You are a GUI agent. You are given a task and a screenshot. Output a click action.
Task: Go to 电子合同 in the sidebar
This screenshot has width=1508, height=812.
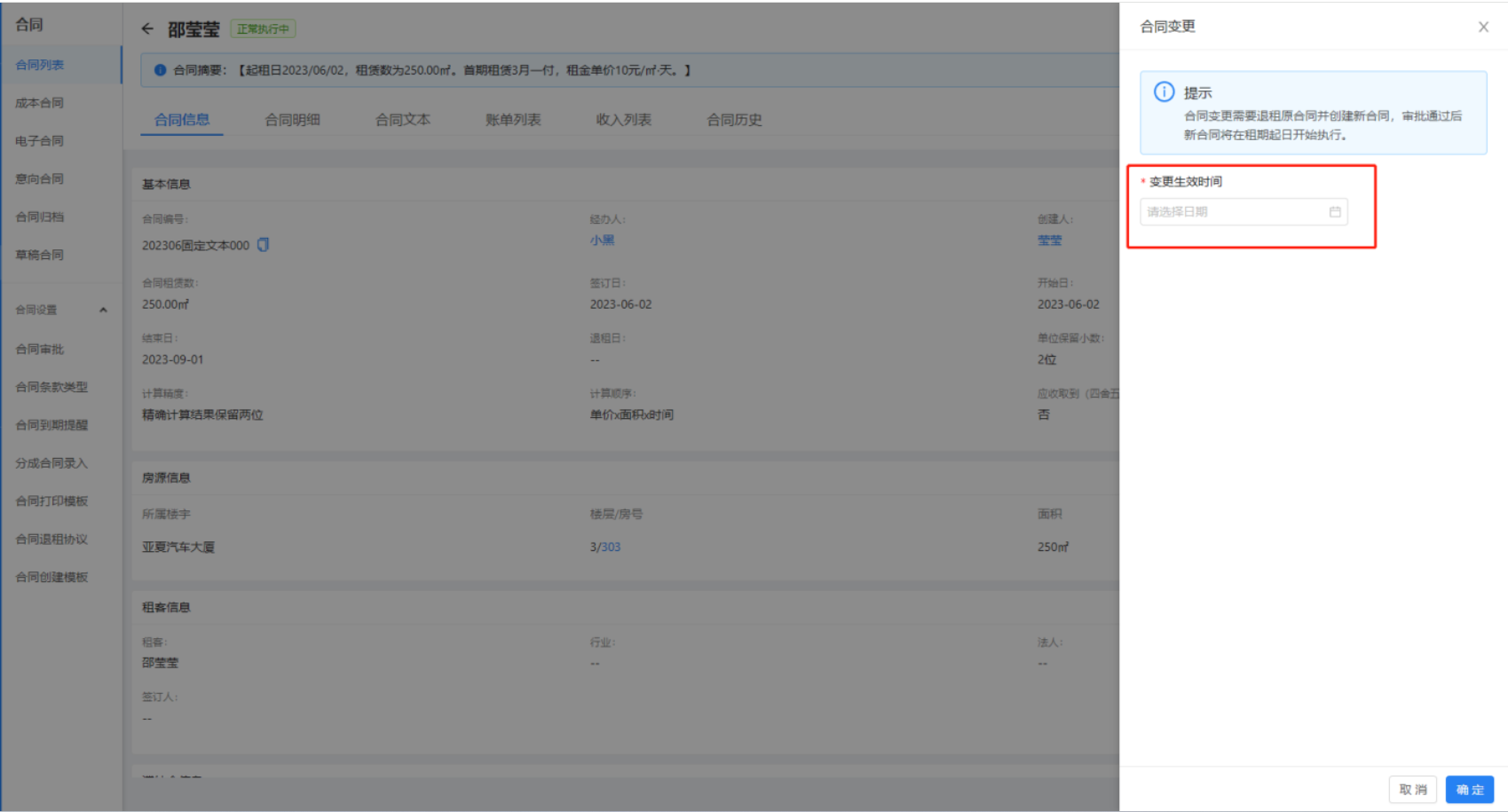pyautogui.click(x=39, y=141)
